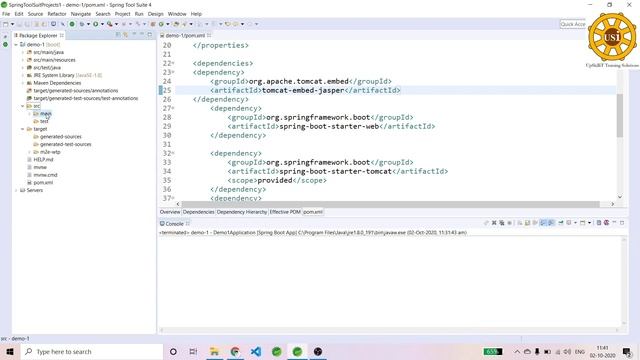Expand src/main/java folder
640x360 pixels.
[x=23, y=52]
